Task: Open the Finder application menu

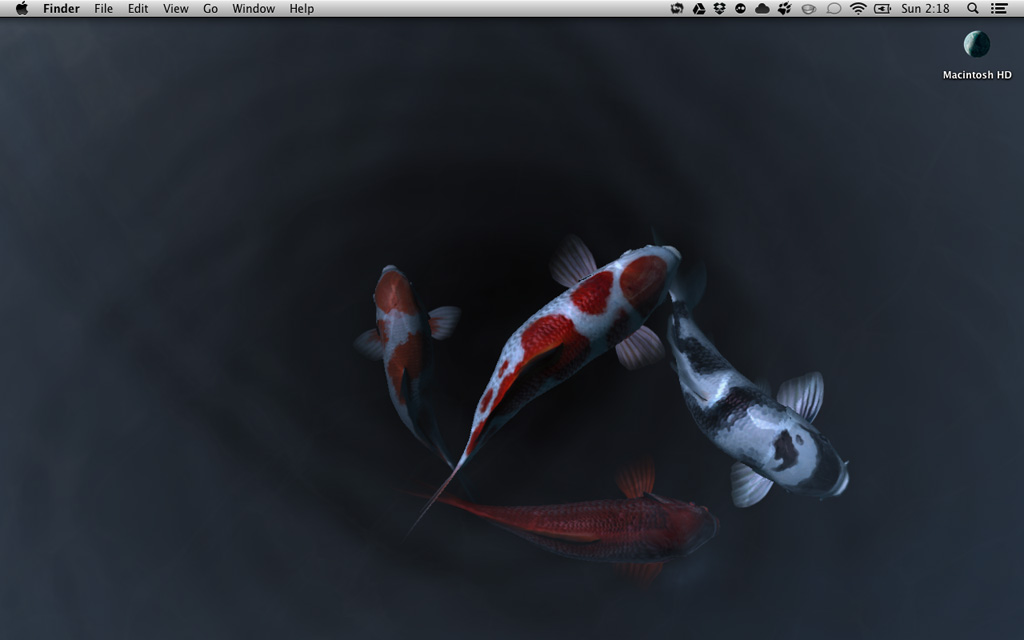Action: (61, 9)
